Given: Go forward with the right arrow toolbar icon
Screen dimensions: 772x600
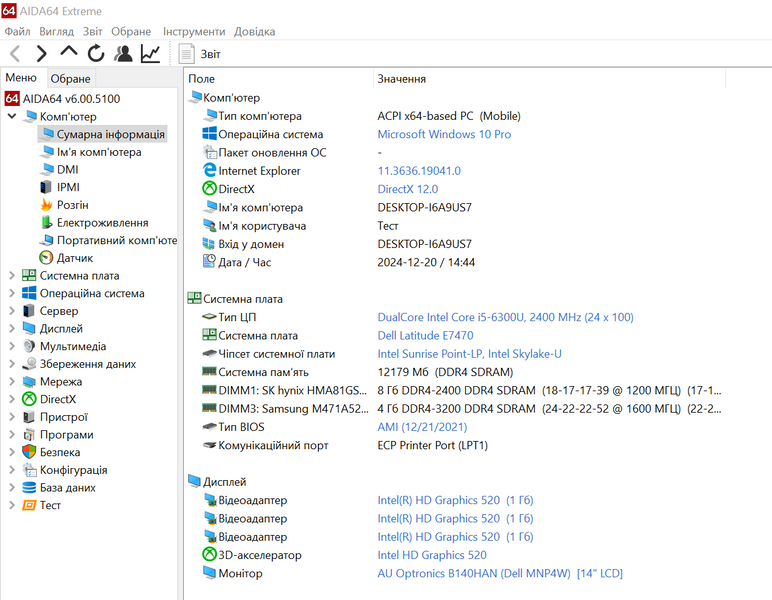Looking at the screenshot, I should 42,53.
